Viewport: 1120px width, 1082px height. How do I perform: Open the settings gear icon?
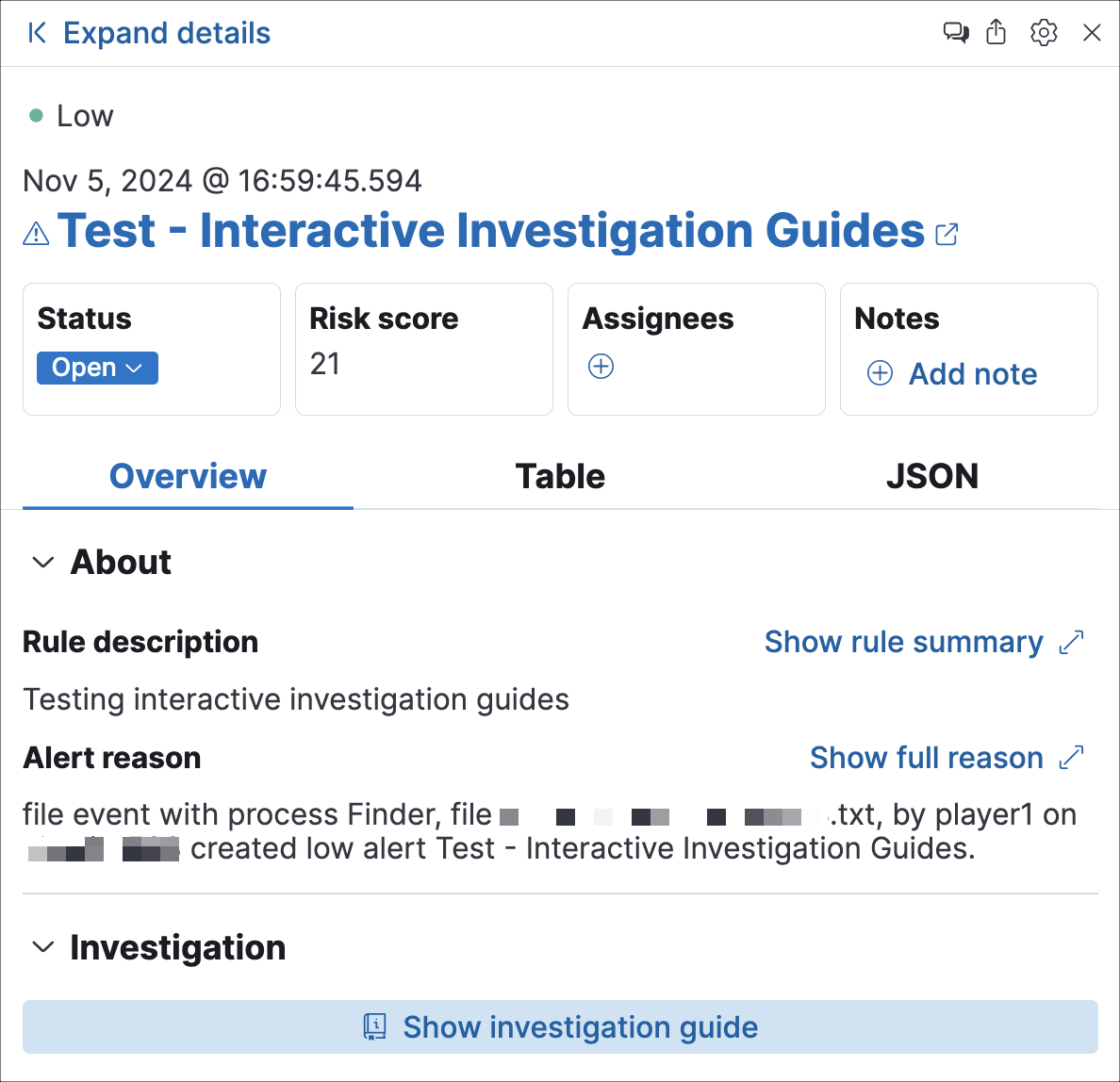[1044, 32]
